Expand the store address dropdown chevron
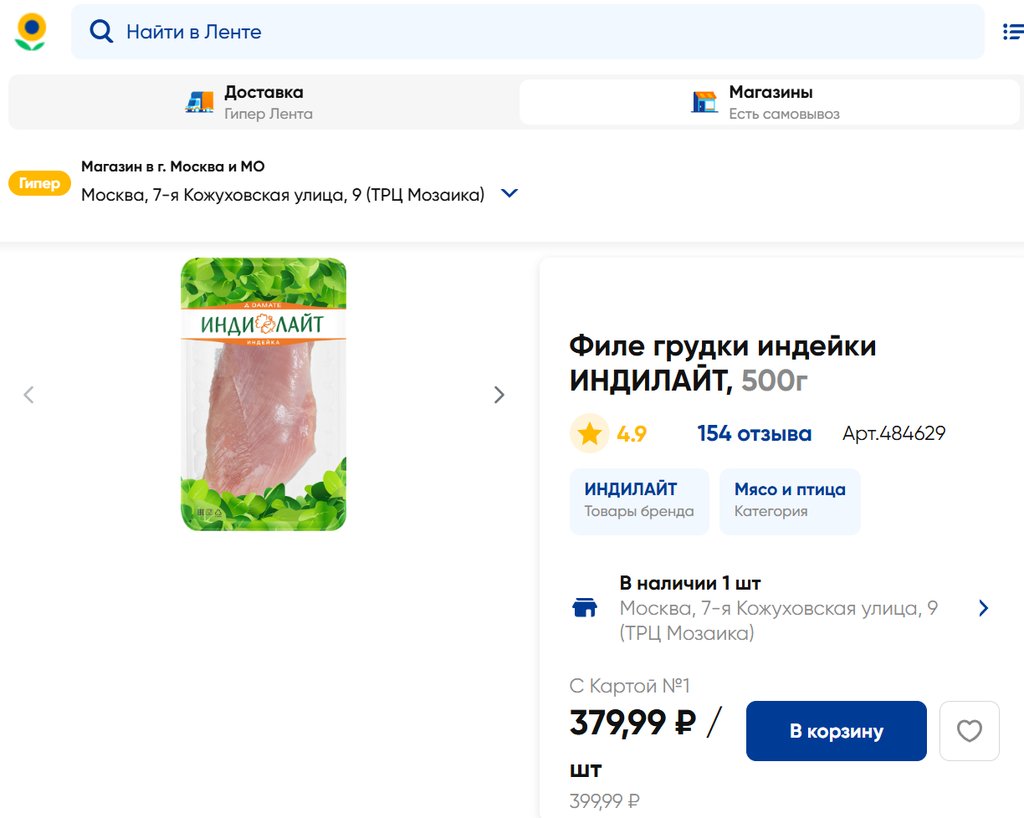The image size is (1024, 818). tap(509, 194)
